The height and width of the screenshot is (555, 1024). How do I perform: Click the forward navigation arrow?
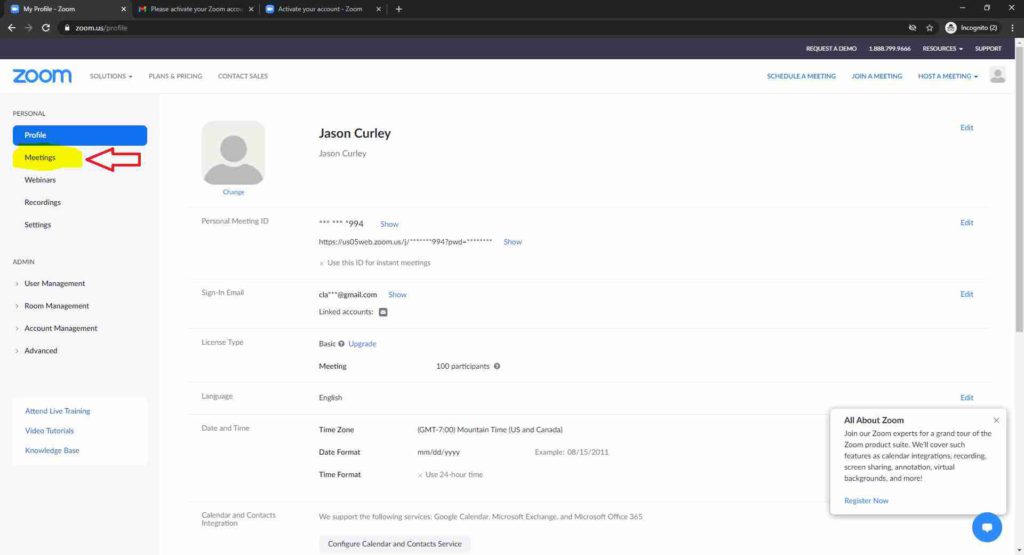coord(28,27)
